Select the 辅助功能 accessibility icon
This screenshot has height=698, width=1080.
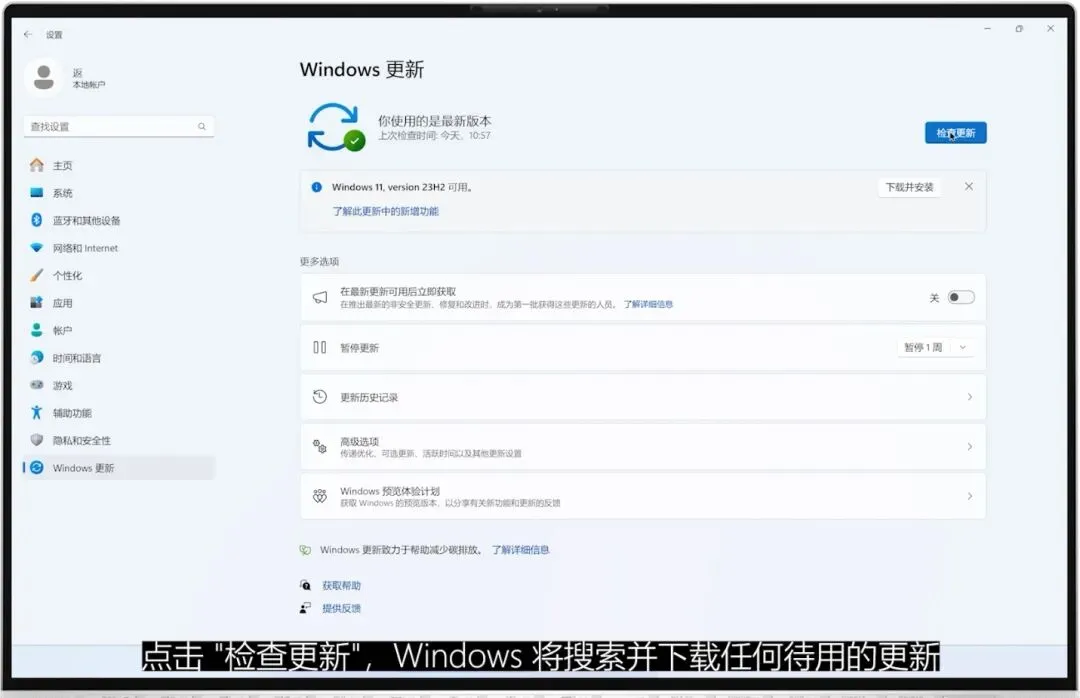37,413
